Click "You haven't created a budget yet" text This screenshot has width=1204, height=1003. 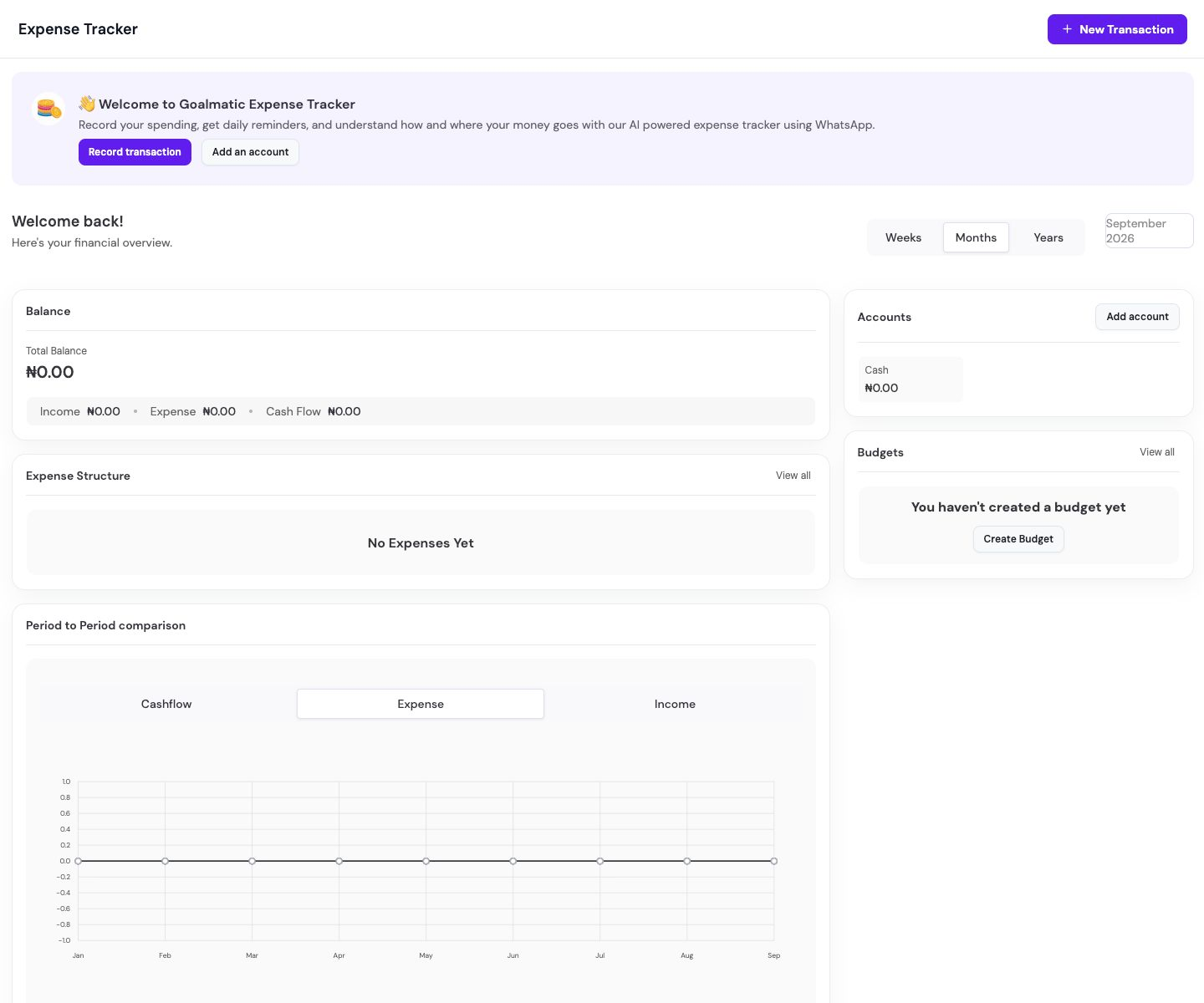1018,507
